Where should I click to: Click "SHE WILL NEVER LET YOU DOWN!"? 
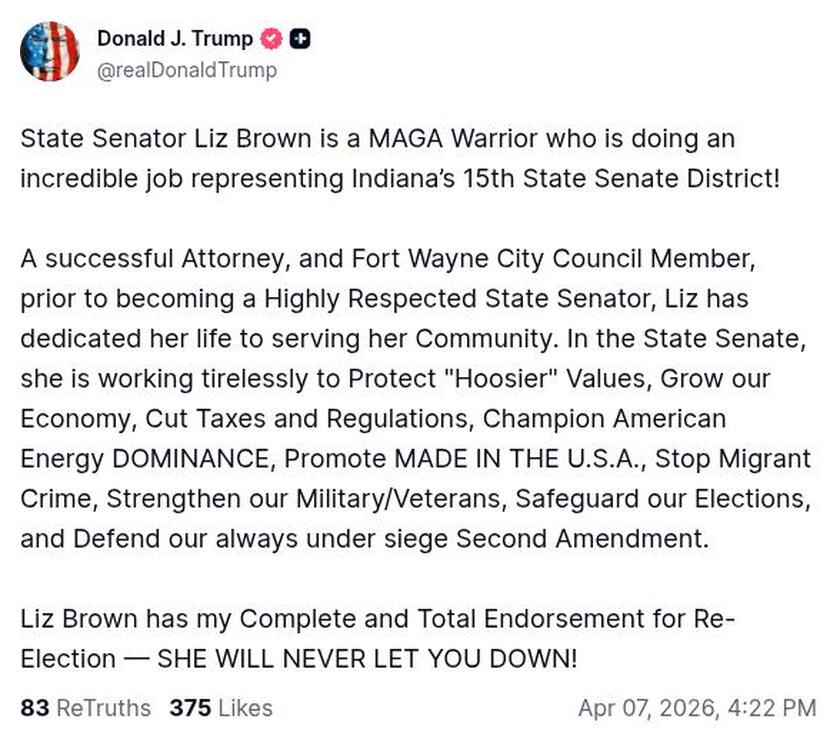pyautogui.click(x=367, y=659)
